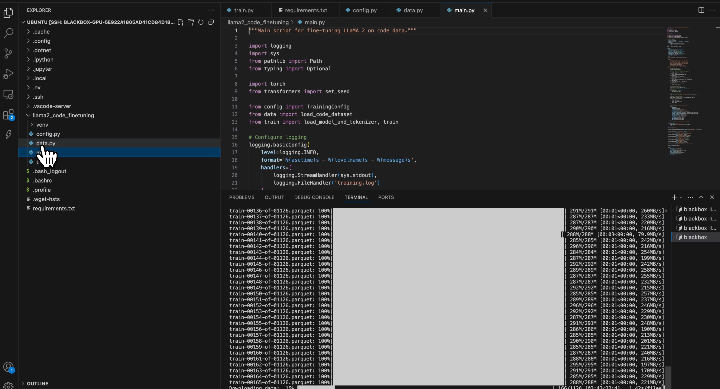Place cursor on line 1 docstring
This screenshot has height=389, width=720.
click(x=332, y=30)
